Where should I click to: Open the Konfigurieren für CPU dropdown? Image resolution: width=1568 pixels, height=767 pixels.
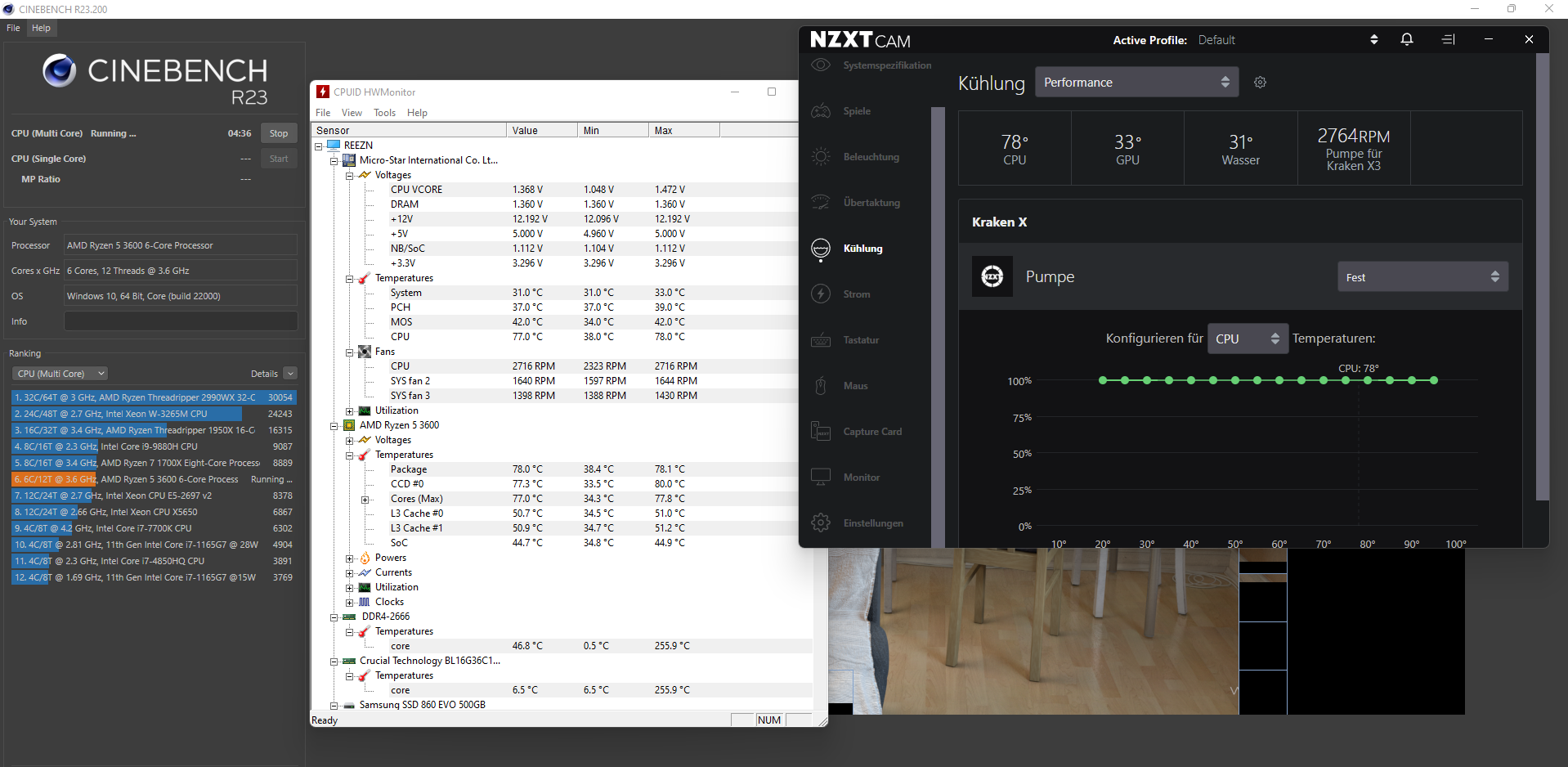tap(1248, 339)
